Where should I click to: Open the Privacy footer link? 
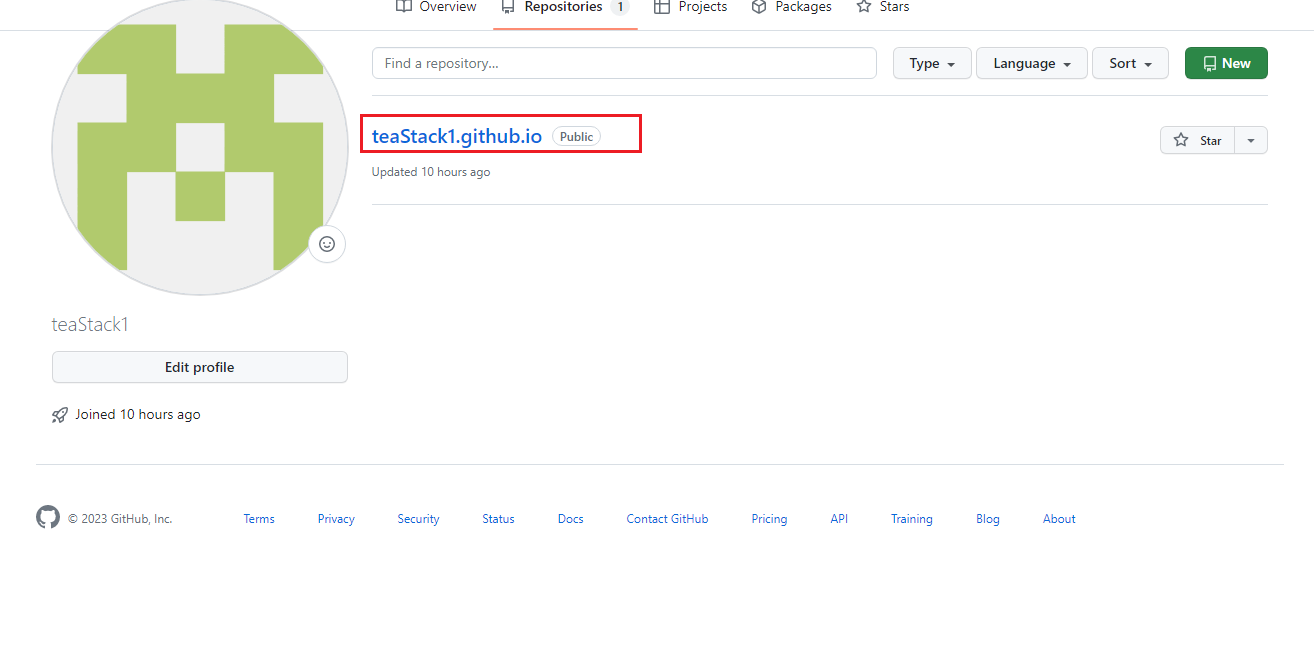pyautogui.click(x=336, y=519)
